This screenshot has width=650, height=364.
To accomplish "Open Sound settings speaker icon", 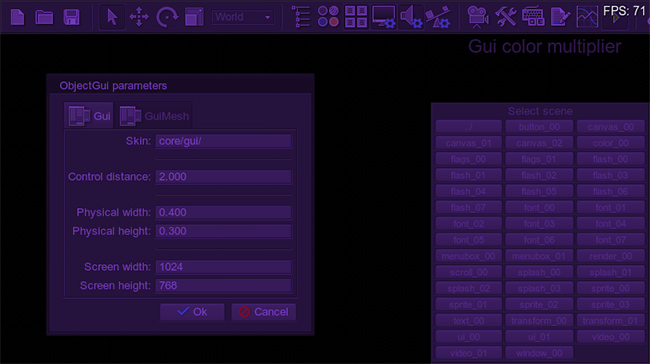I will pos(411,17).
